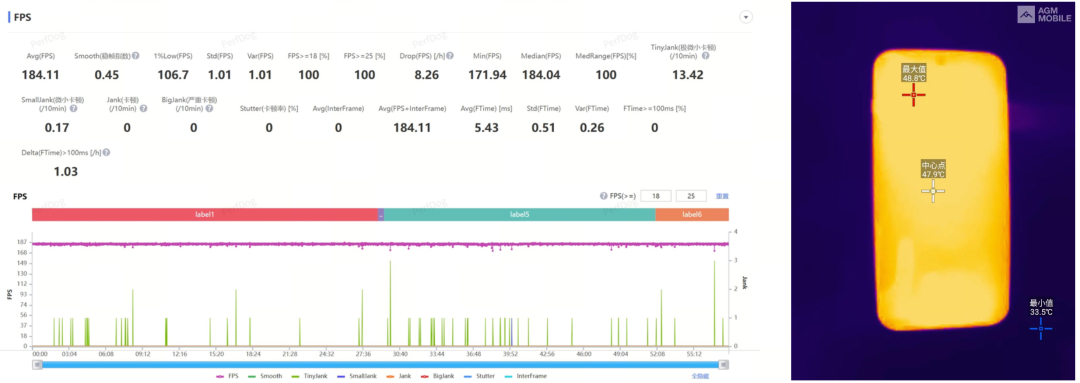Click the Median(FPS) value 184.04

(x=541, y=74)
